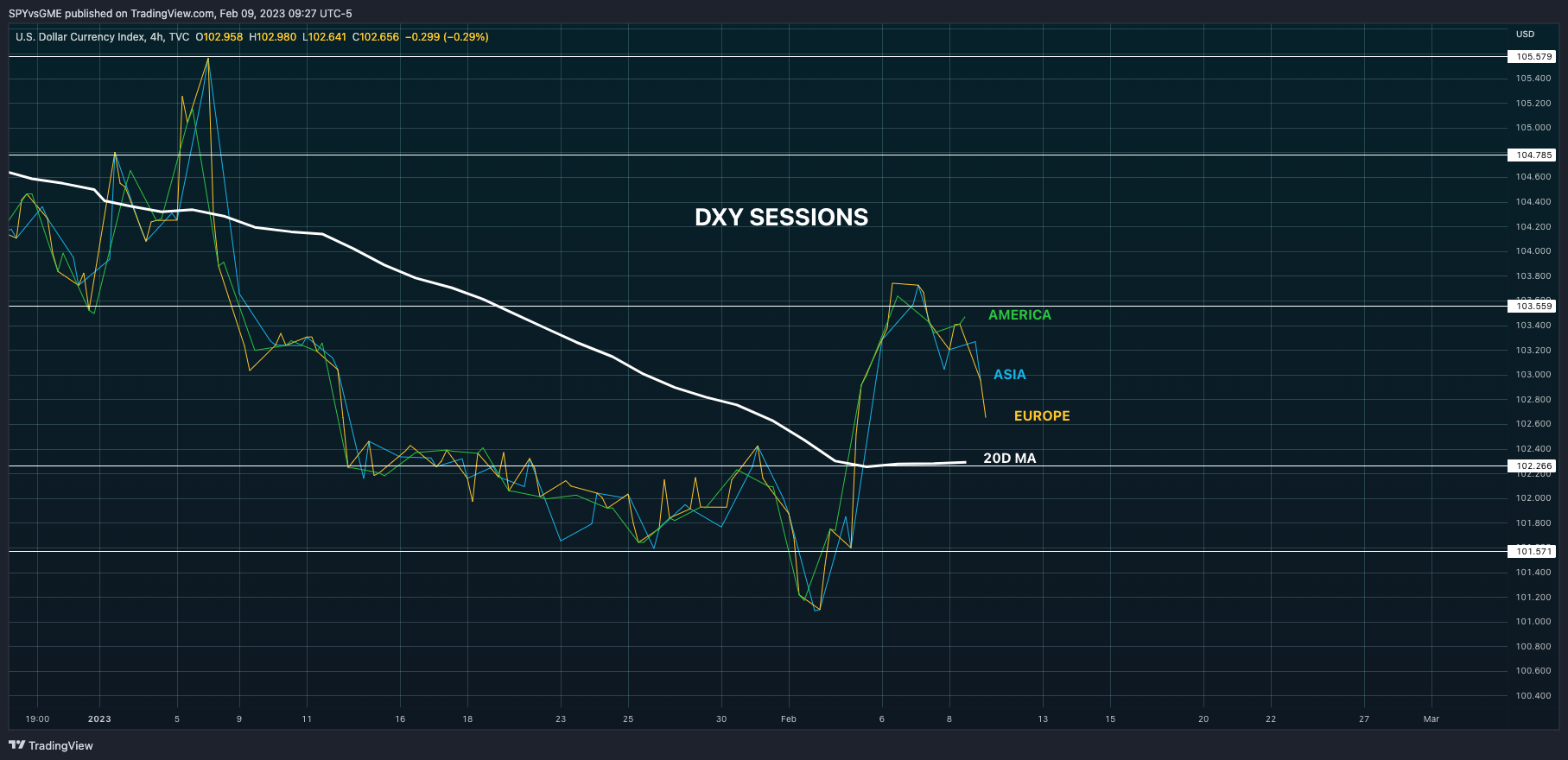Click the high value H102.980

[x=272, y=37]
